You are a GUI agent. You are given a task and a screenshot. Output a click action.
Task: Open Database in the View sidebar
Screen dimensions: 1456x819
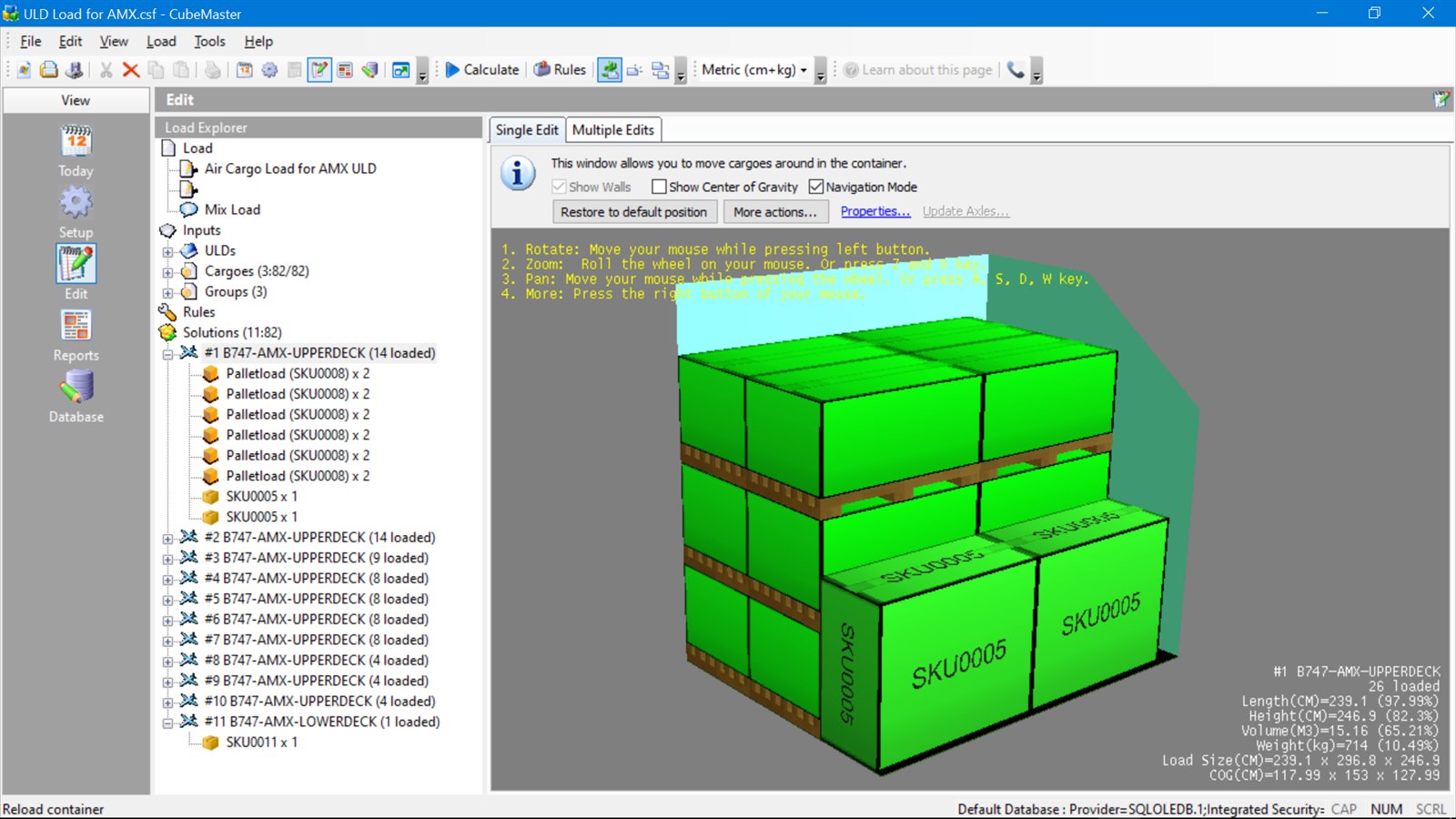76,398
